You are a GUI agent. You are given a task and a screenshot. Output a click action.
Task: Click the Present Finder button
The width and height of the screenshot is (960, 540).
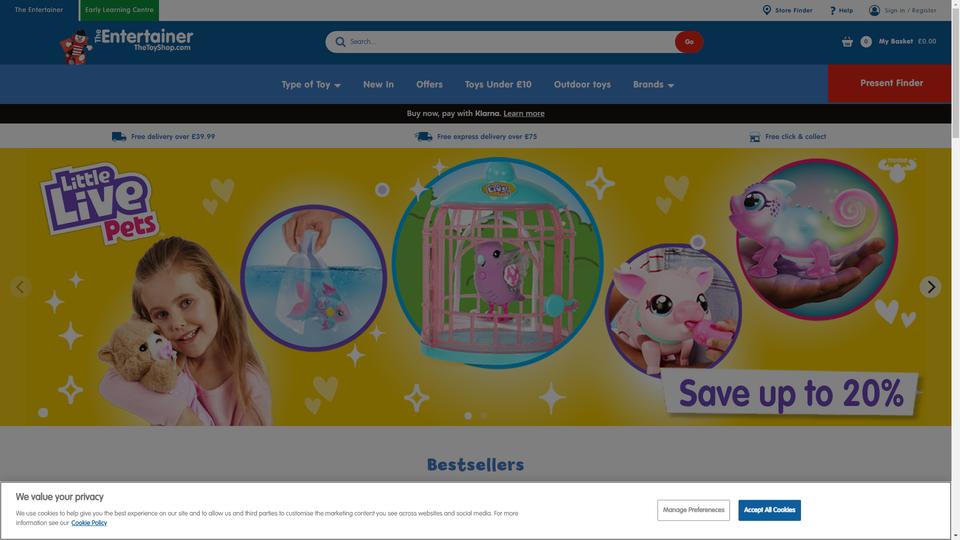click(x=890, y=83)
